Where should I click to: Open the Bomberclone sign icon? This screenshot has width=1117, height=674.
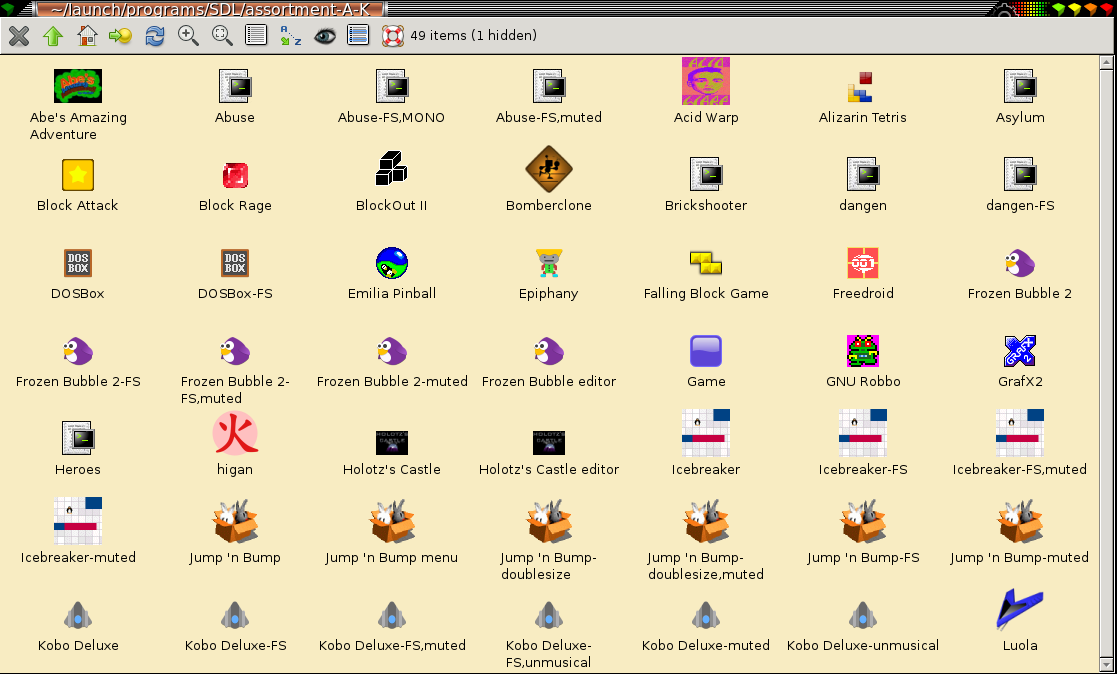tap(549, 170)
